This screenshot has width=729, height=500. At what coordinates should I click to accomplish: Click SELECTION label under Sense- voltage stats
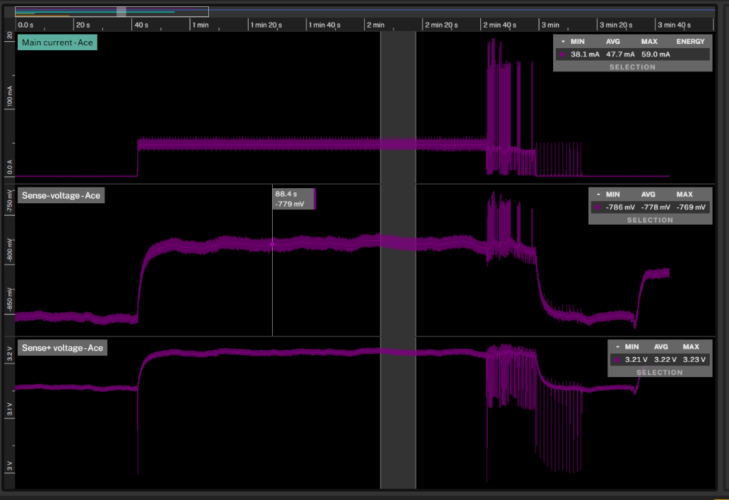pos(649,219)
